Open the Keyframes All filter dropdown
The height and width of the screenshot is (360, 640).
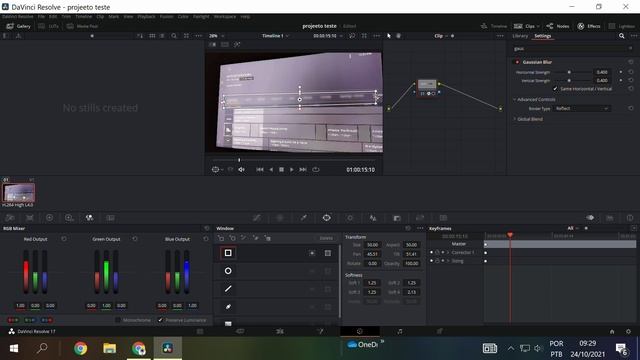tap(573, 228)
